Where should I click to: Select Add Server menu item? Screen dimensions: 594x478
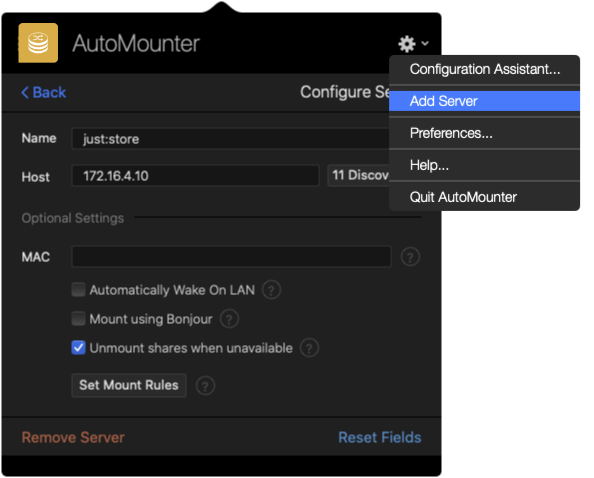click(x=485, y=101)
